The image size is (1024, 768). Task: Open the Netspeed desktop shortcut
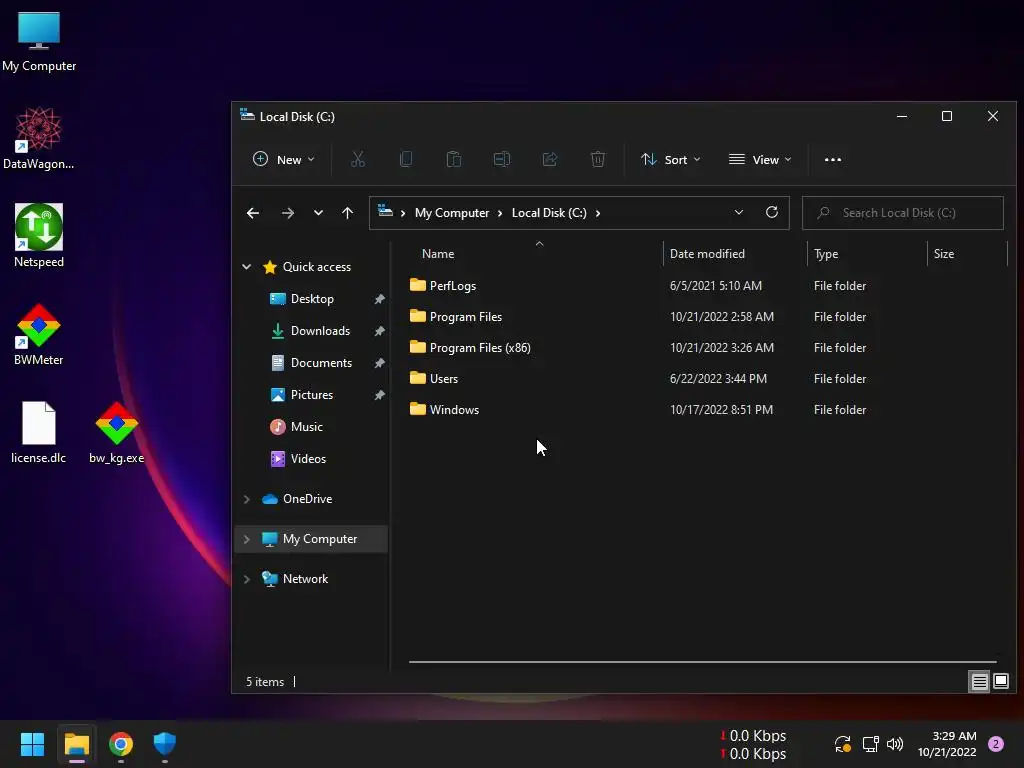[39, 236]
